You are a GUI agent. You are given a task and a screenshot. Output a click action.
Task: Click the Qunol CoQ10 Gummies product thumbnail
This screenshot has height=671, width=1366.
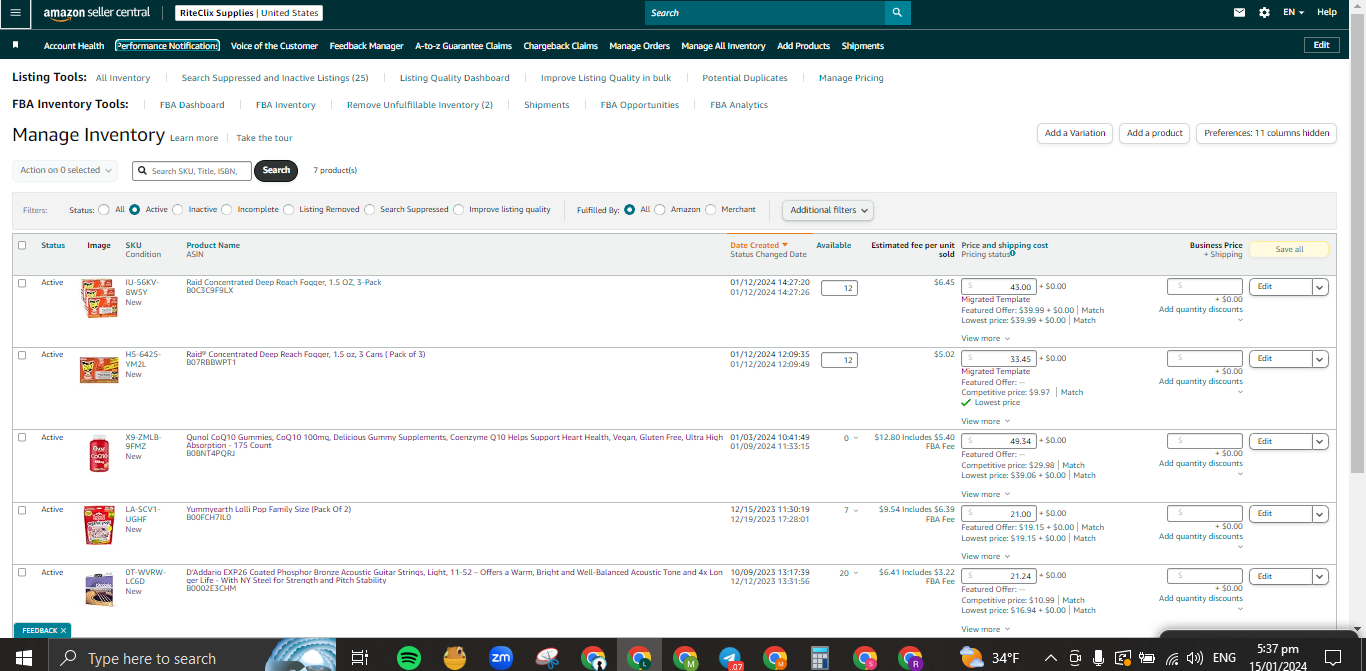99,454
